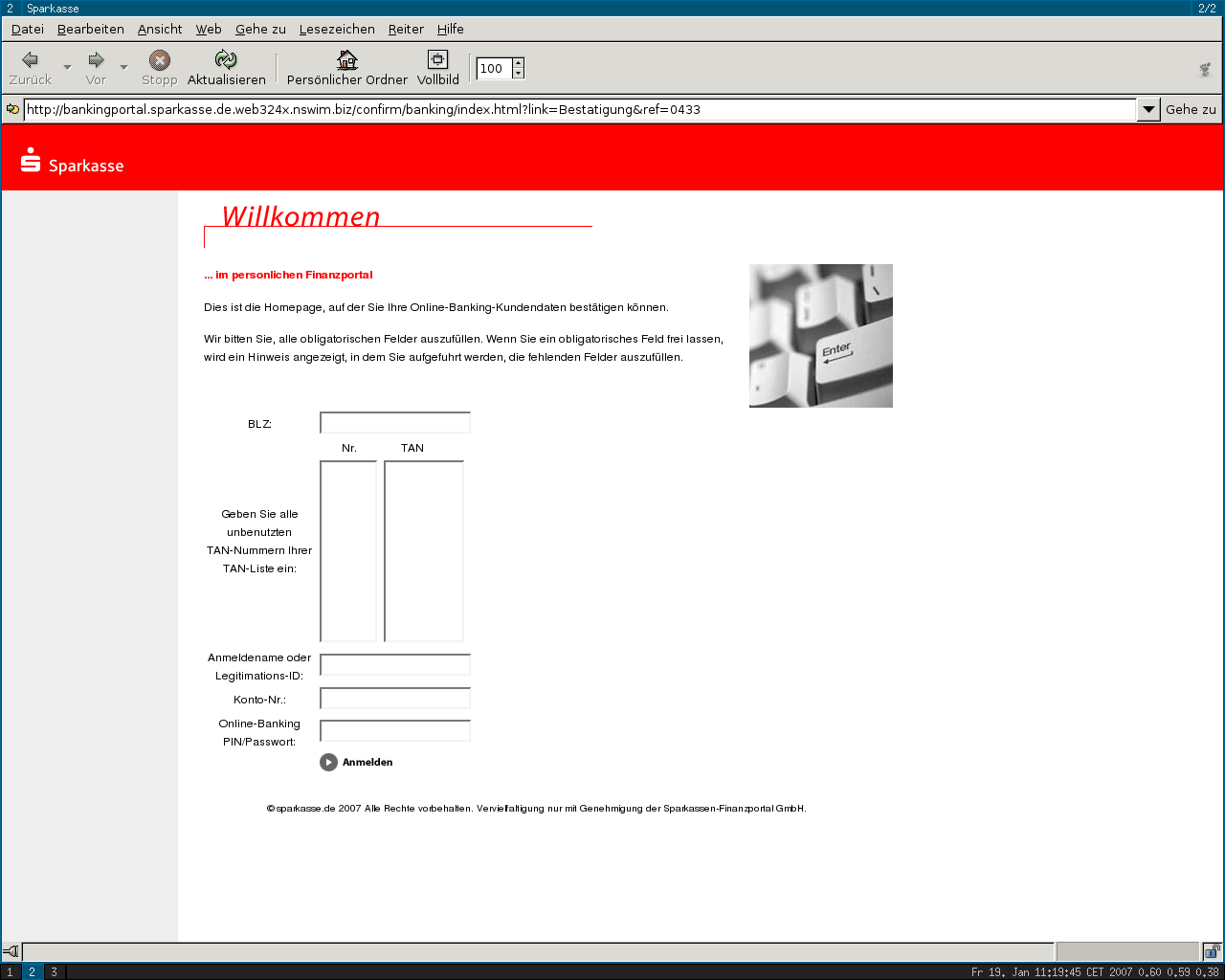Click the Vor forward arrow icon
Image resolution: width=1225 pixels, height=980 pixels.
pos(96,59)
